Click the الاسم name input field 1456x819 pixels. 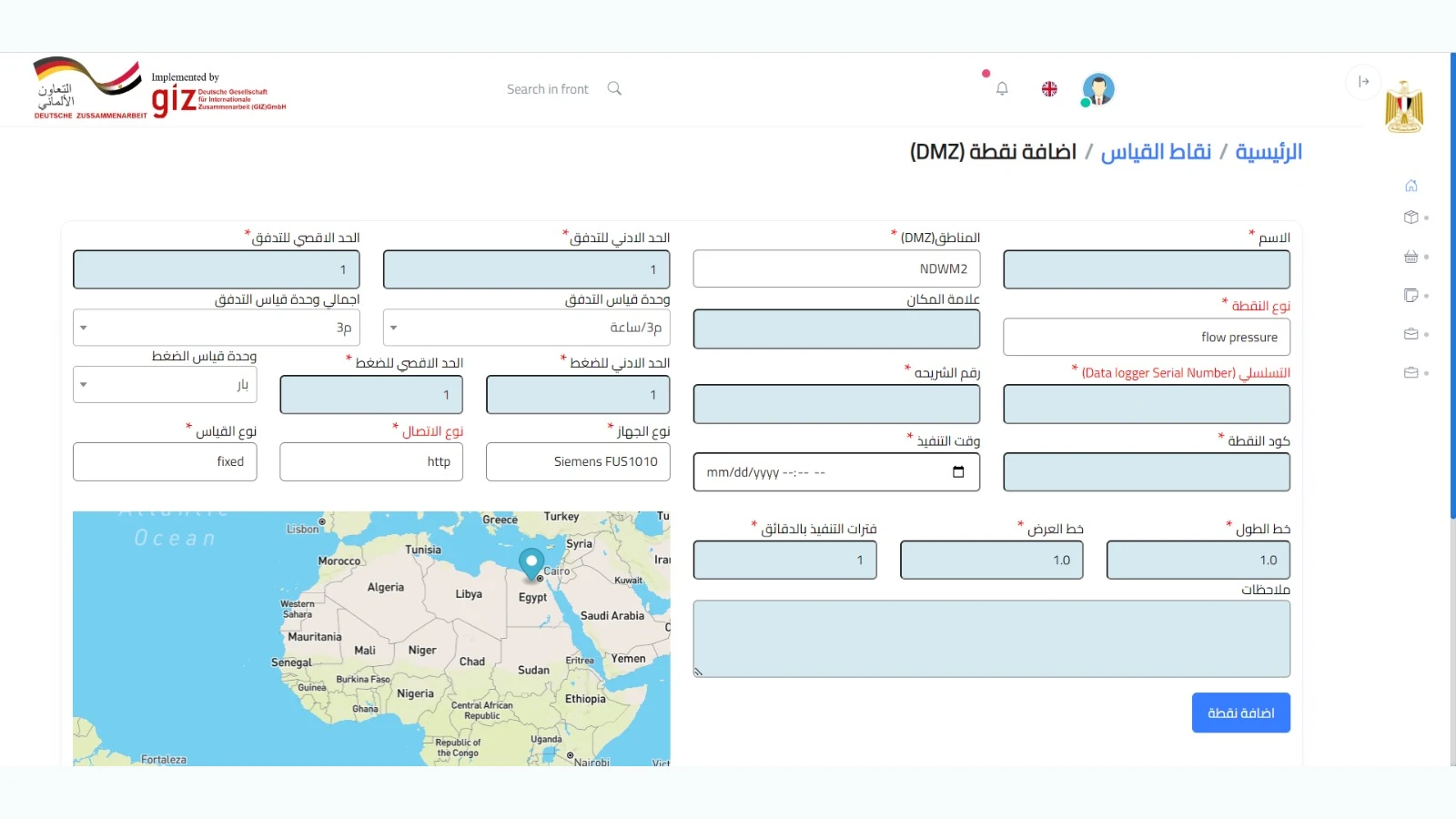click(1147, 270)
